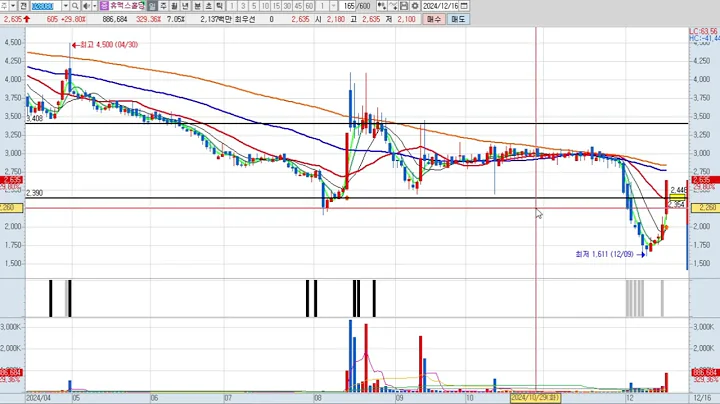Select the daily (일) chart period

click(x=152, y=6)
